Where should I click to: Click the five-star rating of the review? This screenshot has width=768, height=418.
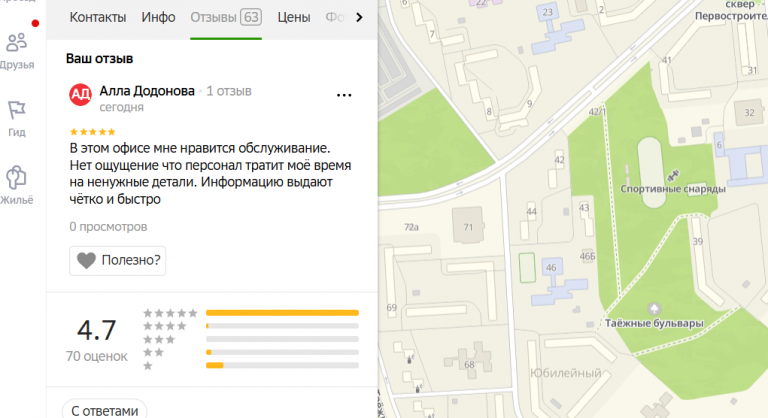coord(93,132)
